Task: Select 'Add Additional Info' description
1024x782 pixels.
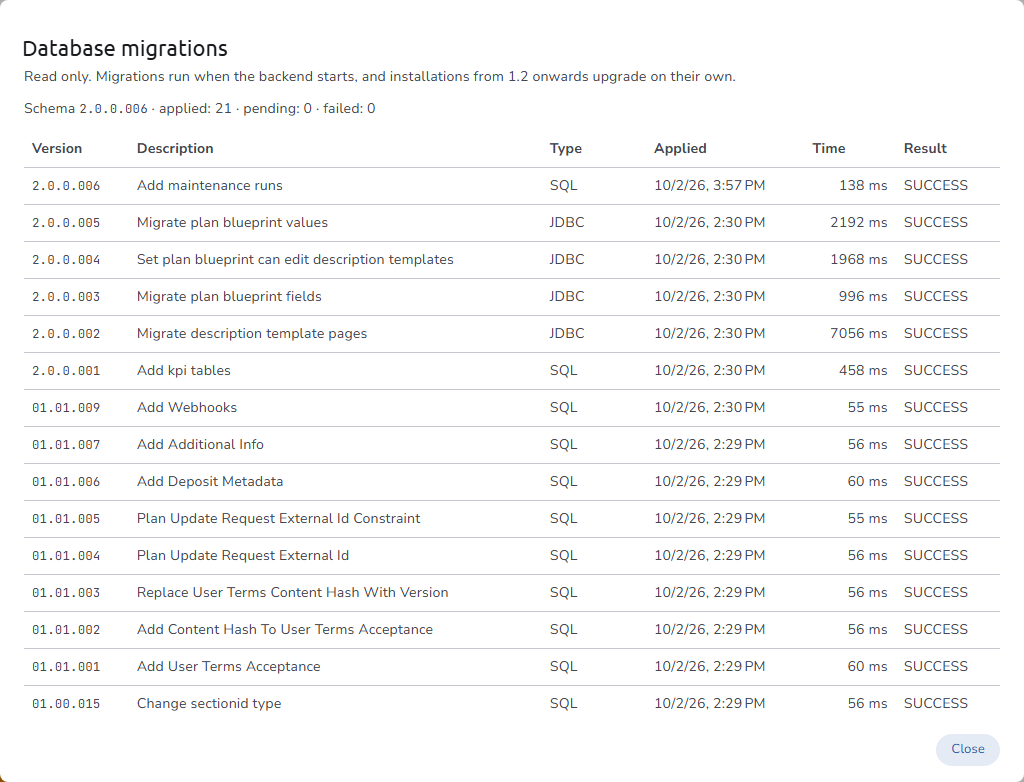Action: (x=200, y=444)
